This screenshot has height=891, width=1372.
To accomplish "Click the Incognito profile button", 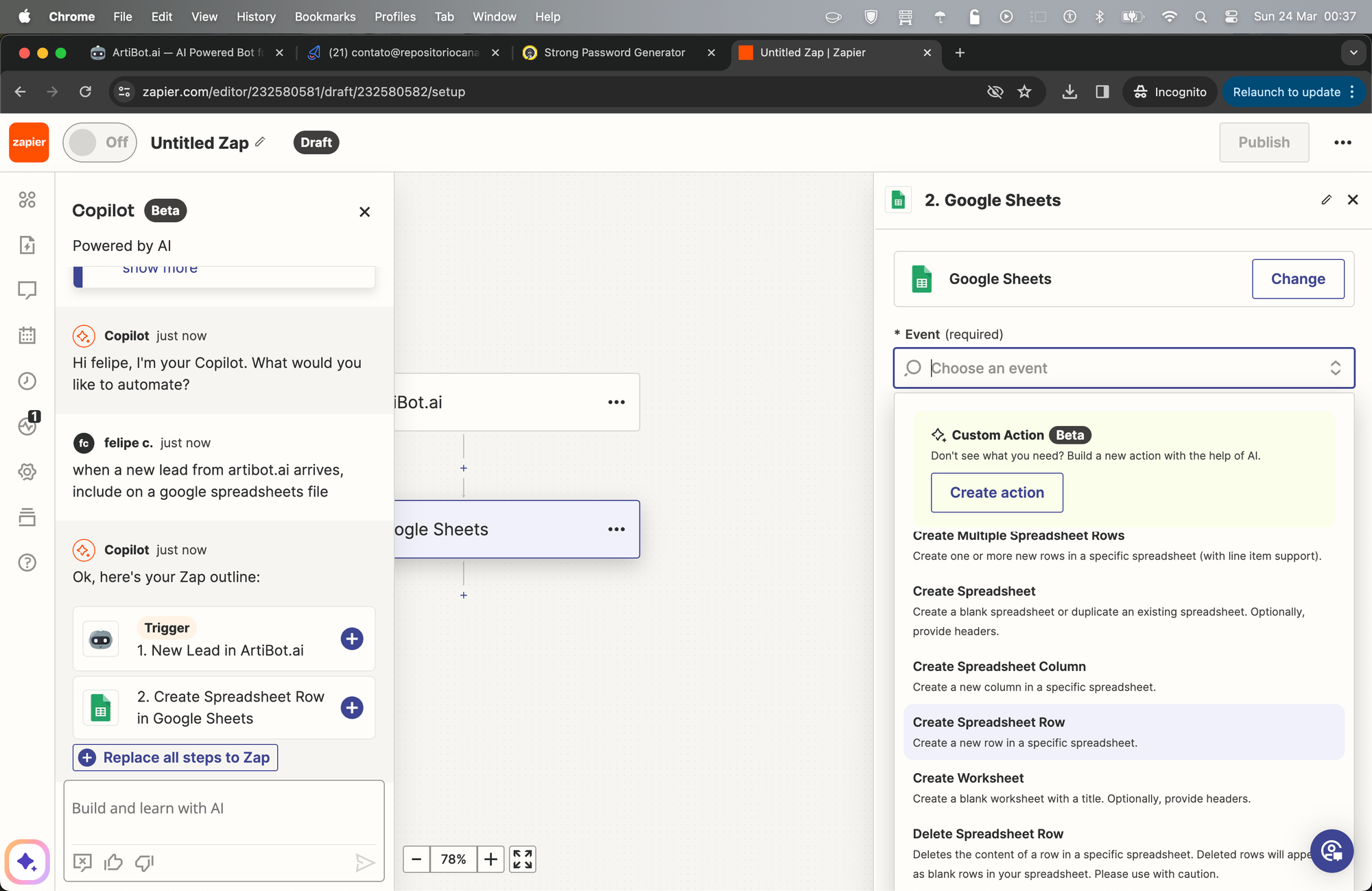I will point(1170,92).
